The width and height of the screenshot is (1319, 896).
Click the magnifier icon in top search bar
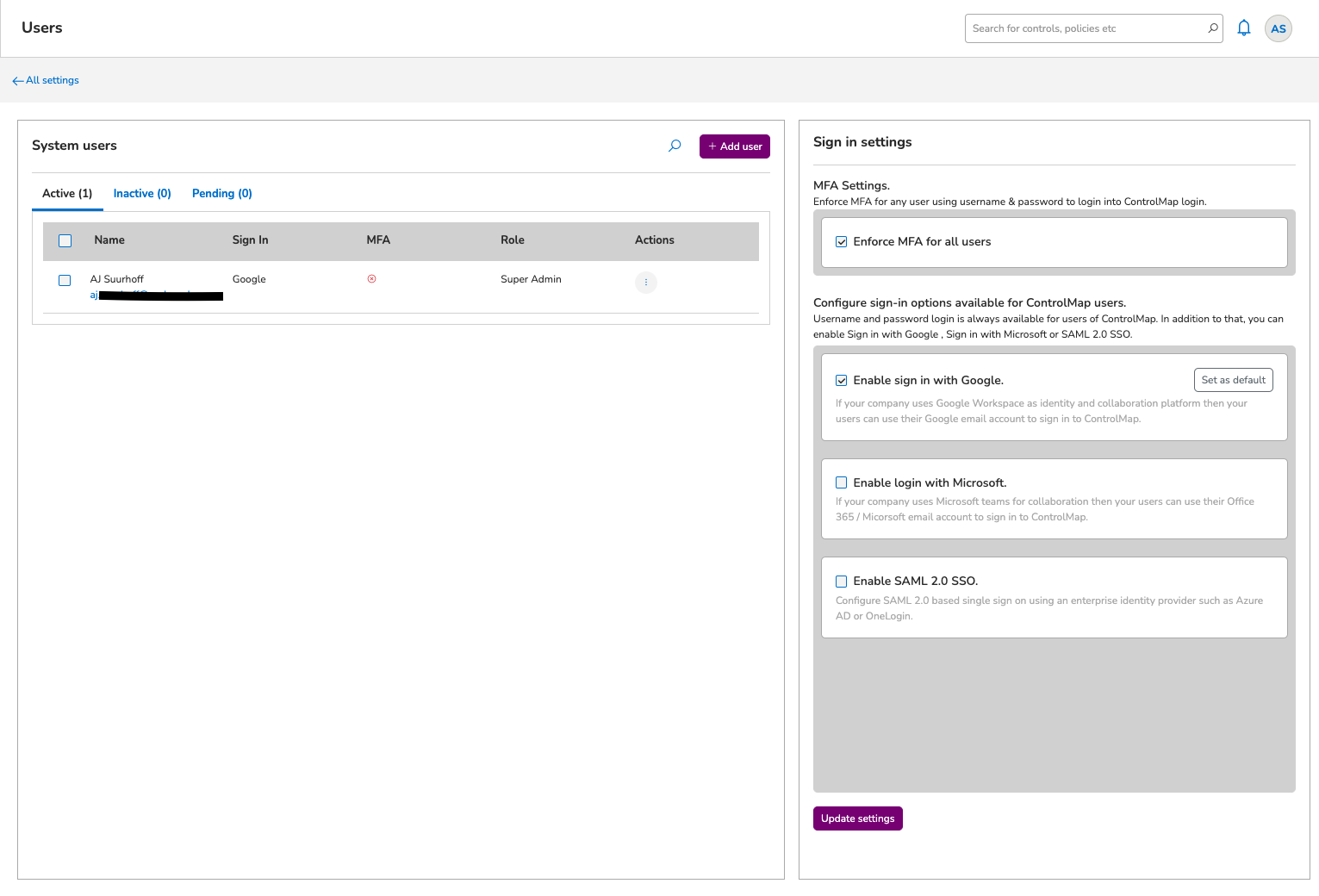pyautogui.click(x=1212, y=28)
